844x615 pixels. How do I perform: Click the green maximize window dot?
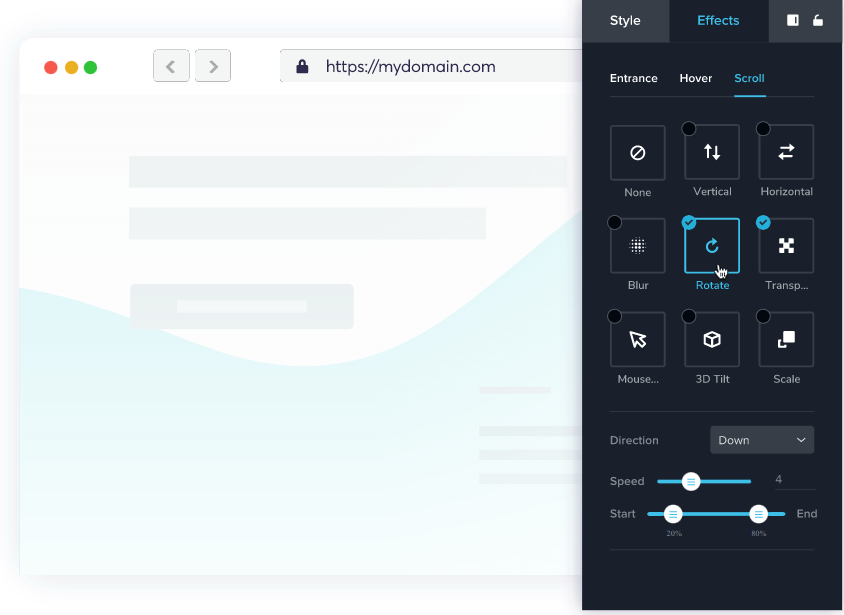coord(90,67)
